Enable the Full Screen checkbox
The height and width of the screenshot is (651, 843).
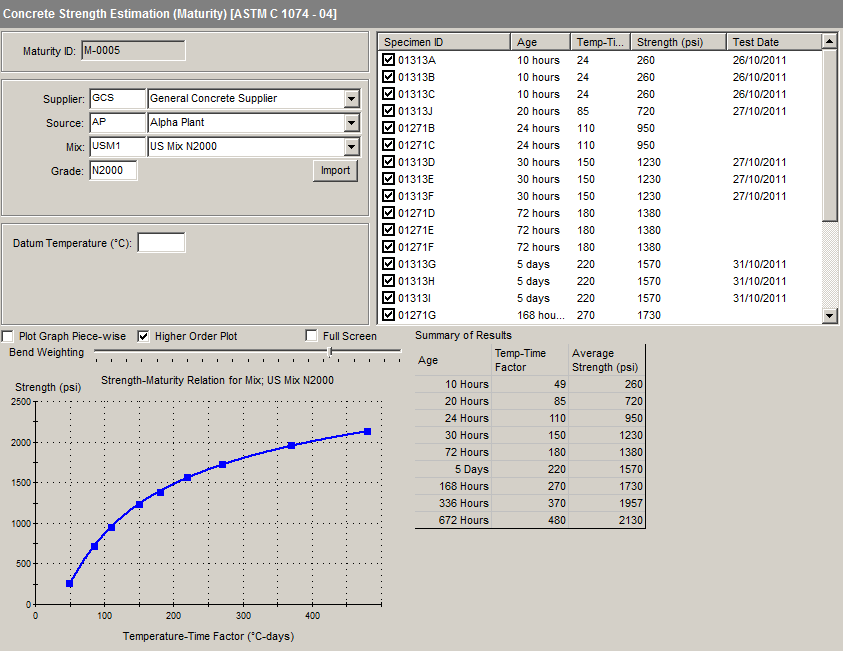pyautogui.click(x=312, y=336)
